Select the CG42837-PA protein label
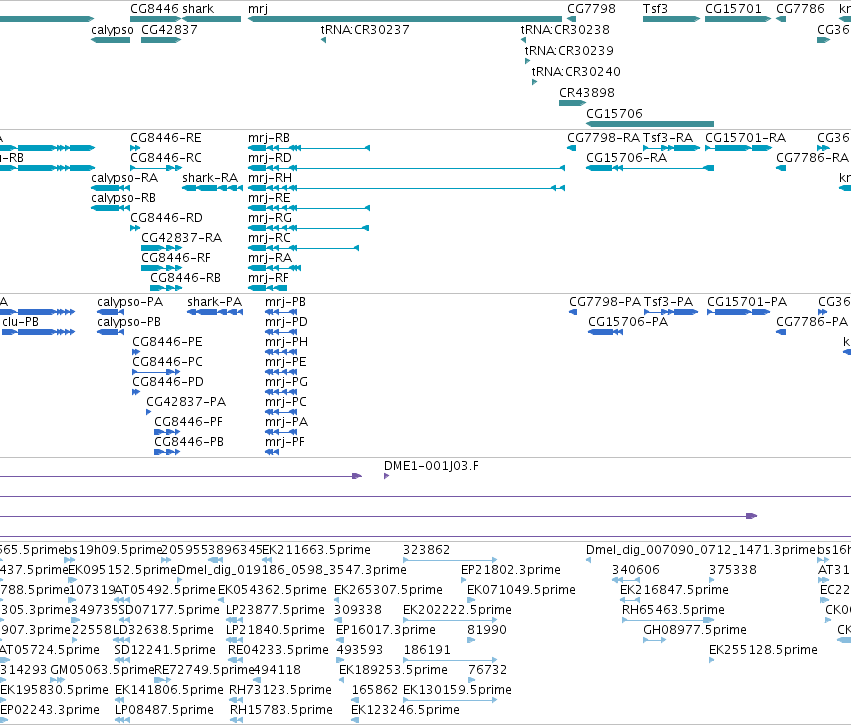This screenshot has width=851, height=725. pos(186,403)
